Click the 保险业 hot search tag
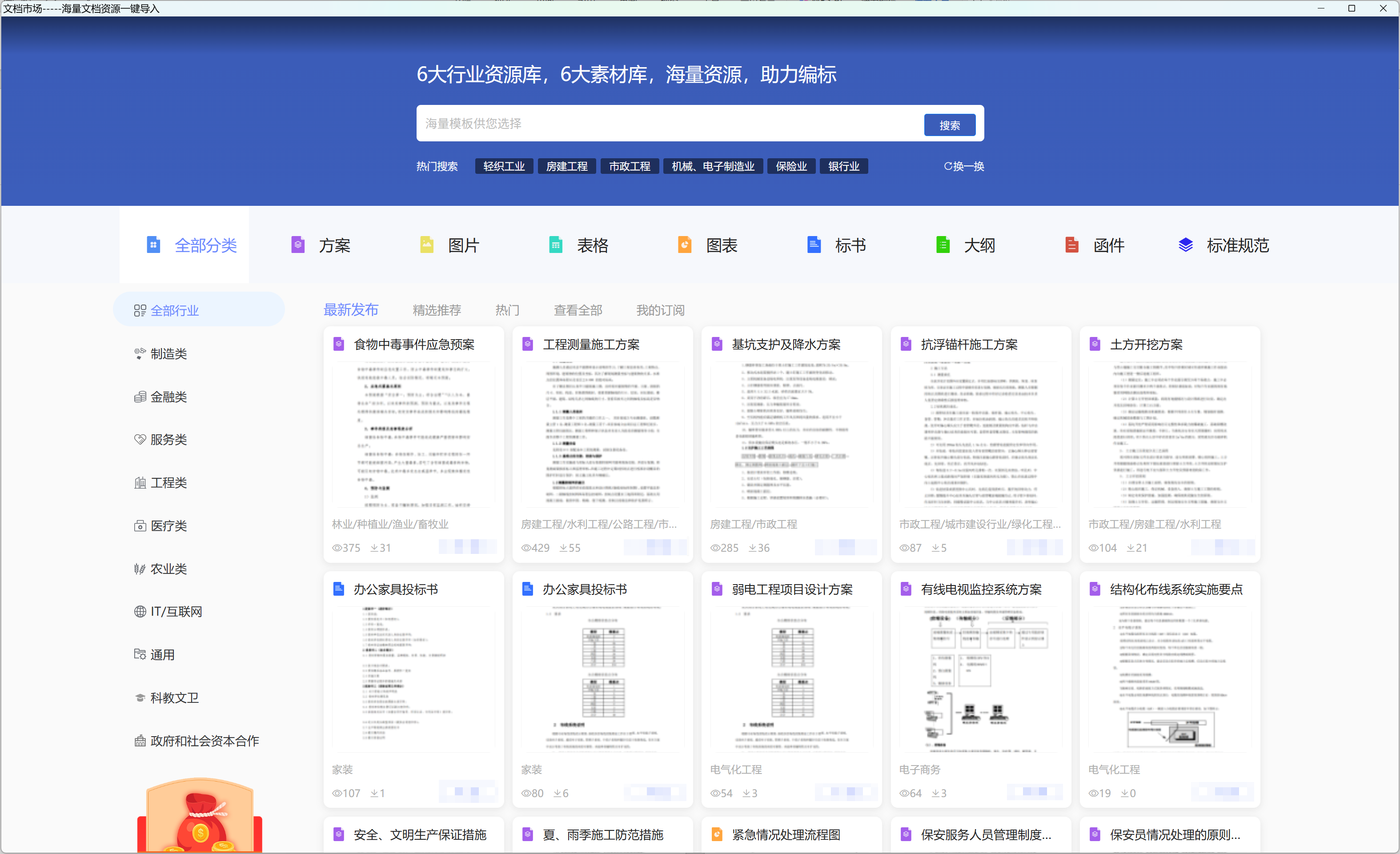Screen dimensions: 1400x854 click(x=791, y=166)
